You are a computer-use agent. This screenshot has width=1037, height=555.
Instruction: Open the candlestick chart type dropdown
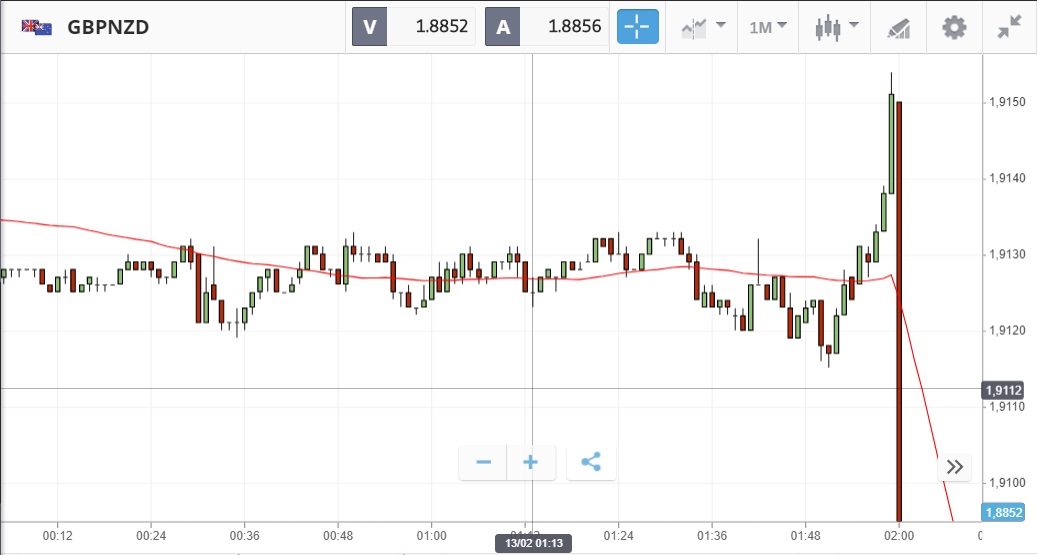pyautogui.click(x=836, y=27)
